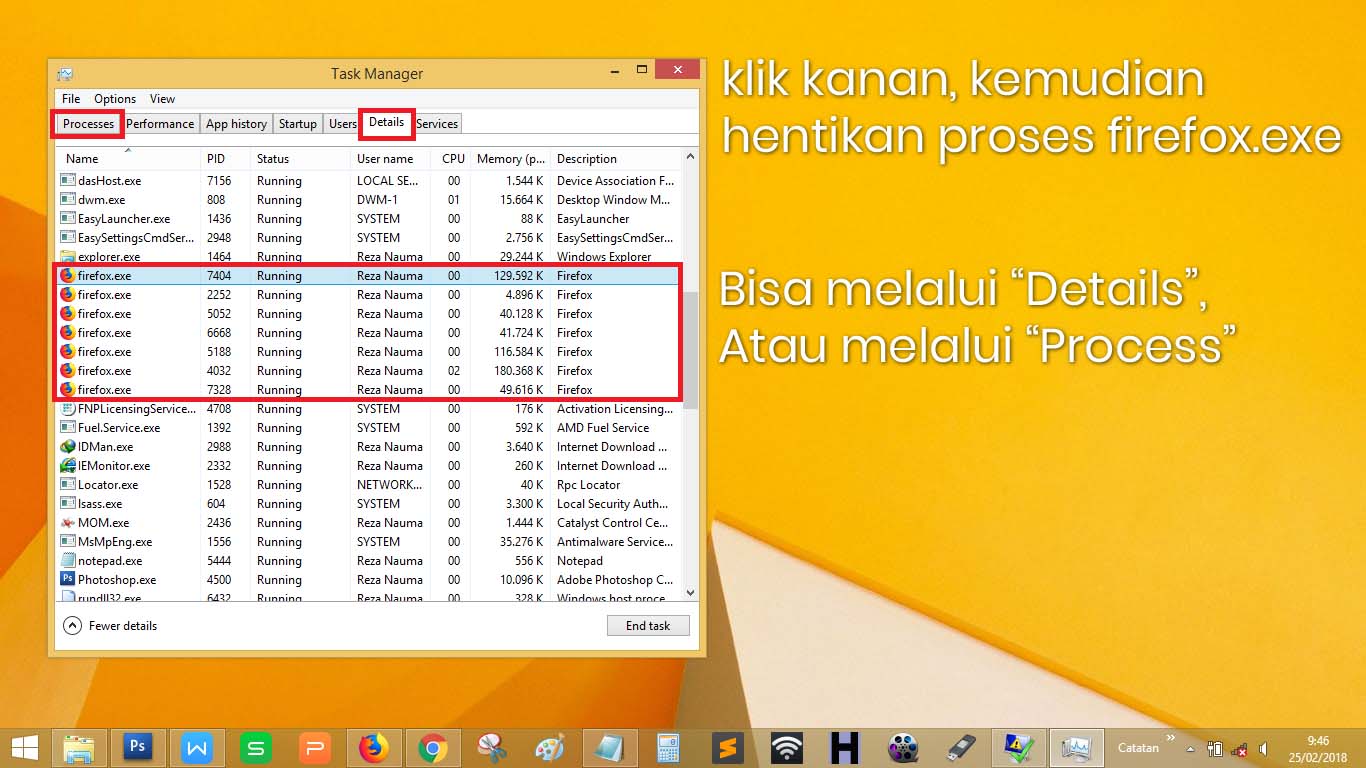
Task: Sort by the Description column header
Action: pos(615,158)
